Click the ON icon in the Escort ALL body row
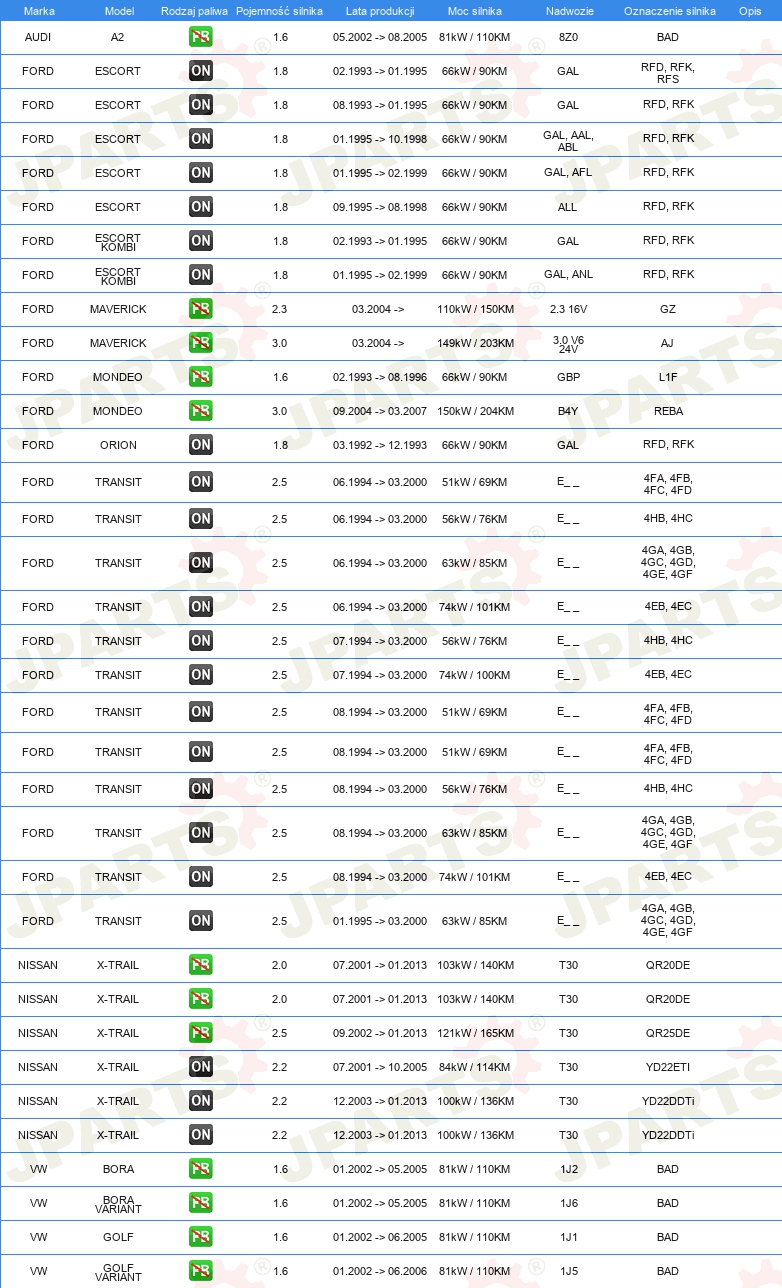This screenshot has width=782, height=1288. coord(201,207)
